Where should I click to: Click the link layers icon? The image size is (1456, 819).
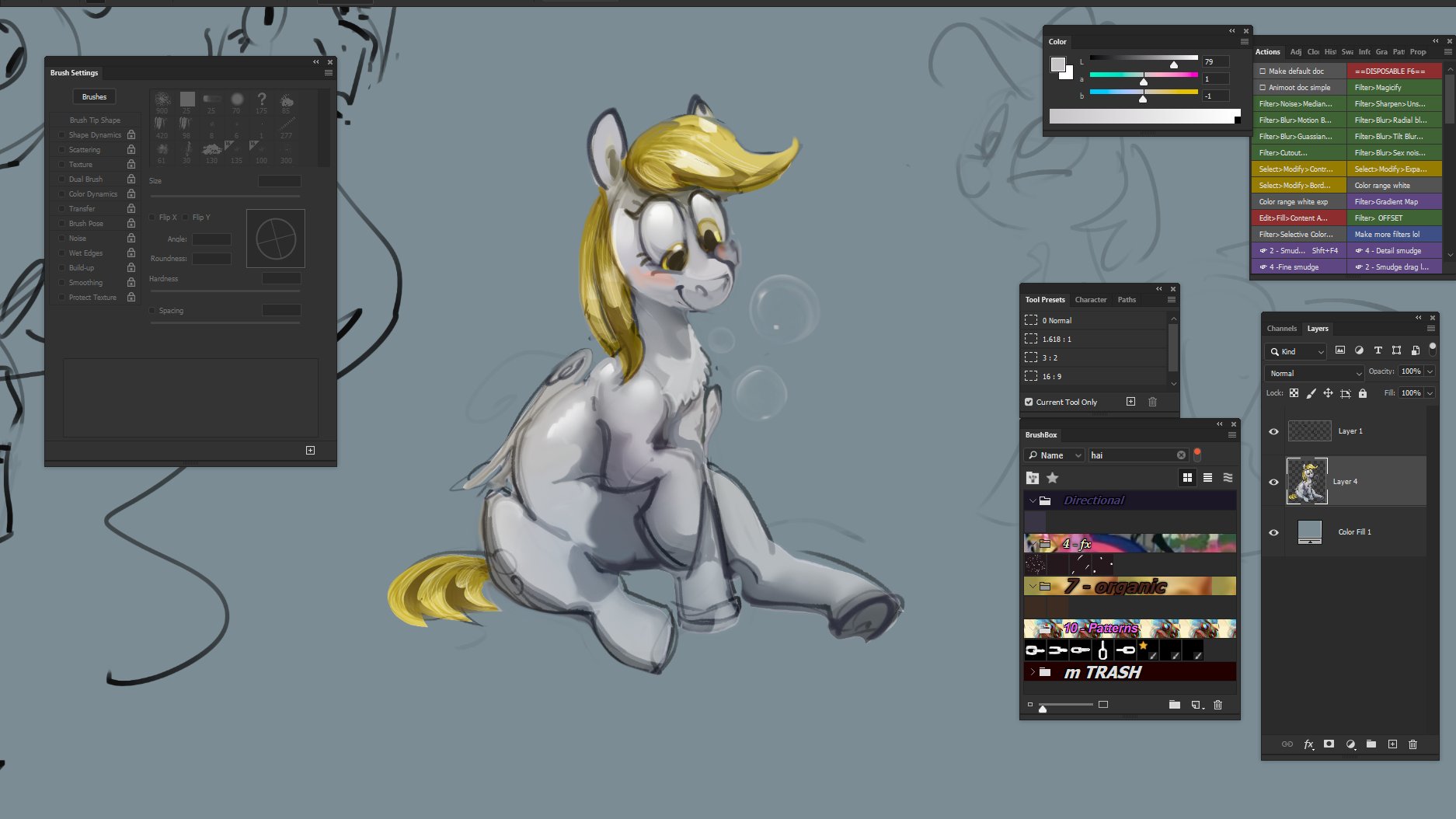click(1287, 744)
